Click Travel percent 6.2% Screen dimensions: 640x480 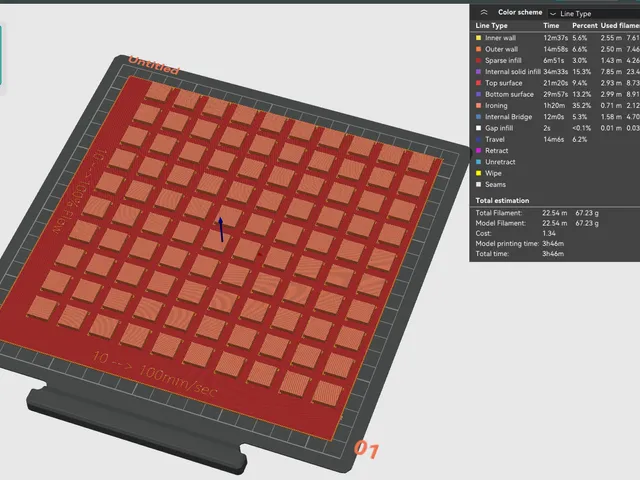click(x=580, y=139)
